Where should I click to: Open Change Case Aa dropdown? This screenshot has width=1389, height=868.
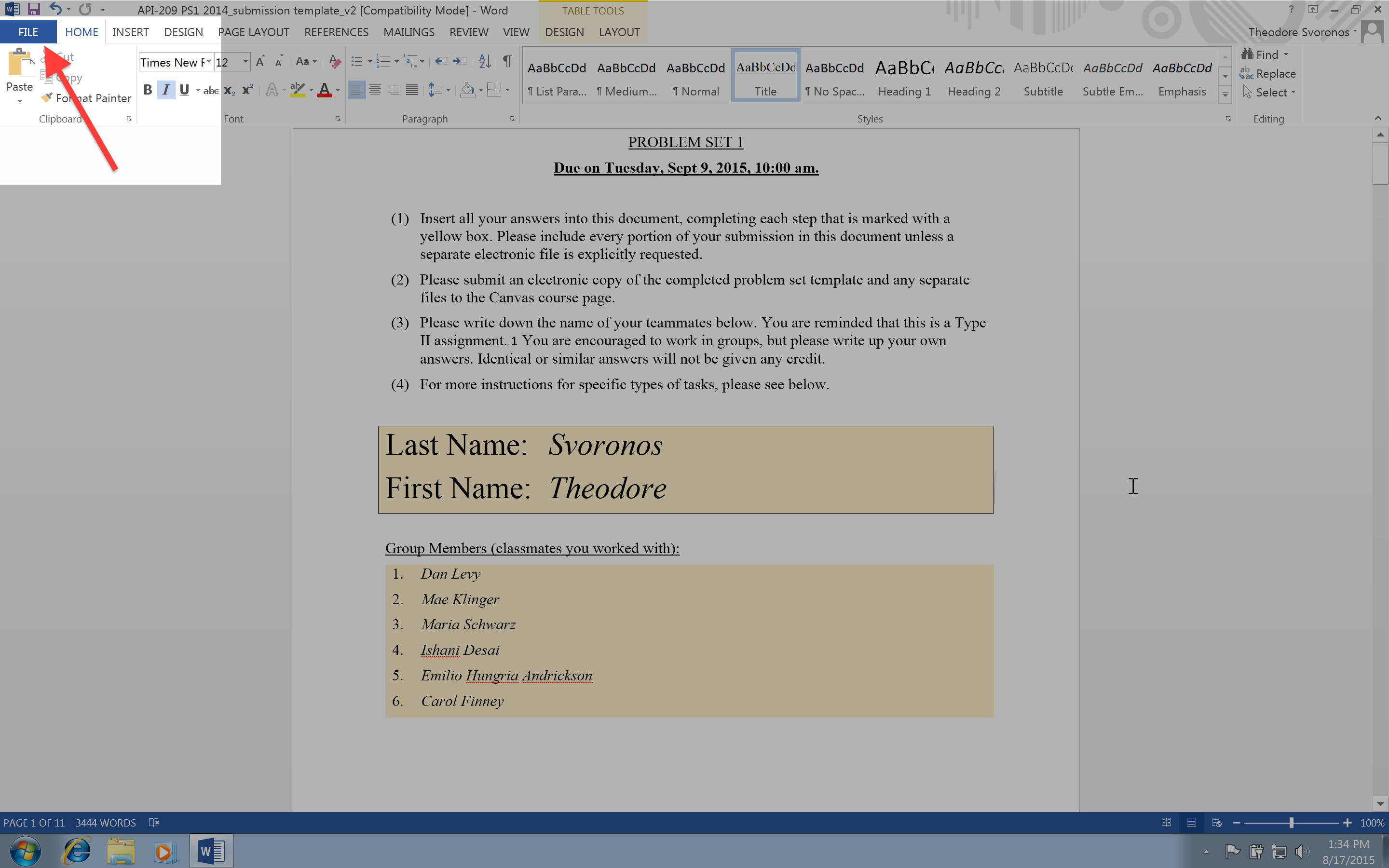[x=306, y=61]
